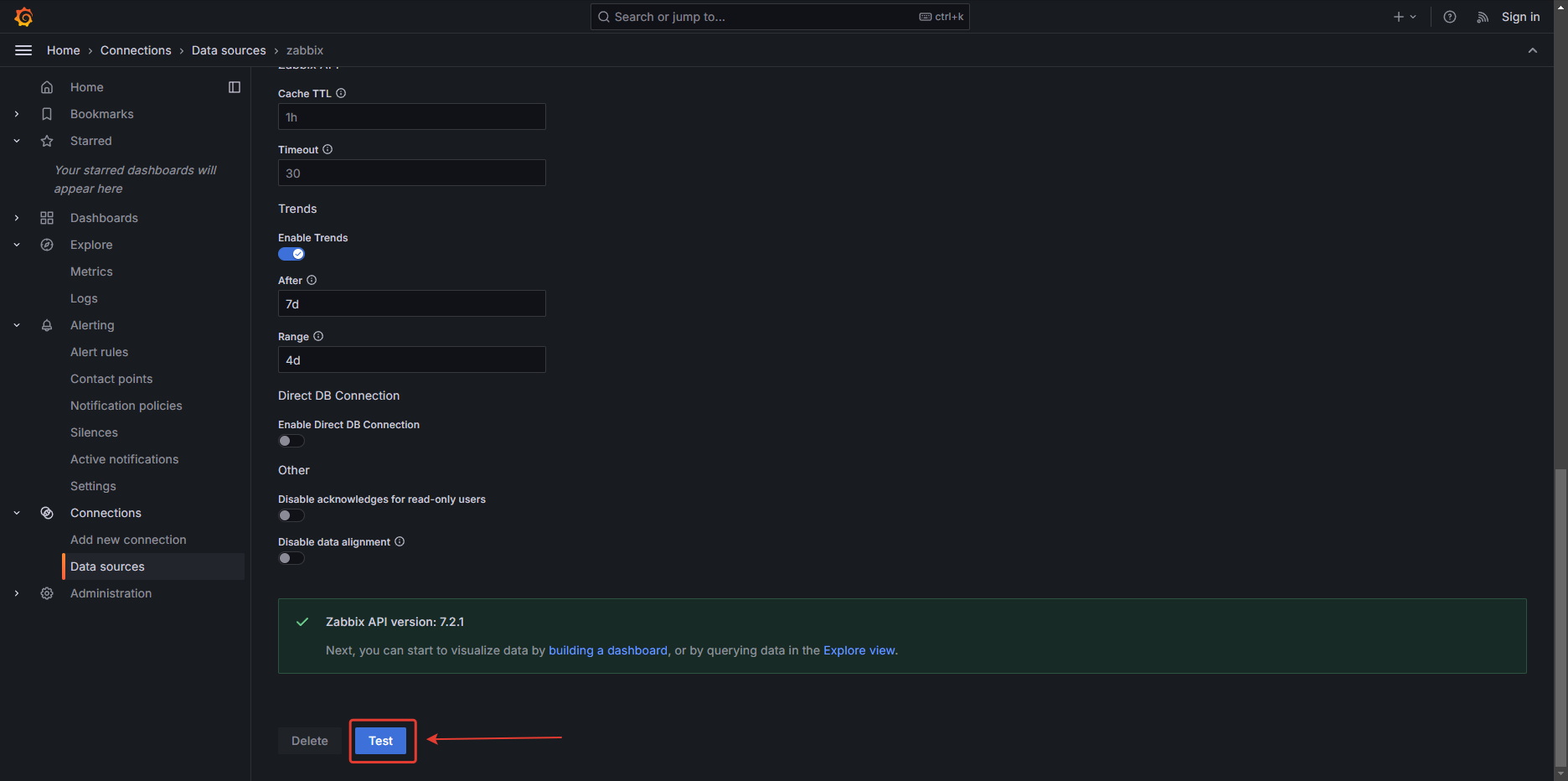Click Disable data alignment info icon
Viewport: 1568px width, 781px height.
pos(400,541)
